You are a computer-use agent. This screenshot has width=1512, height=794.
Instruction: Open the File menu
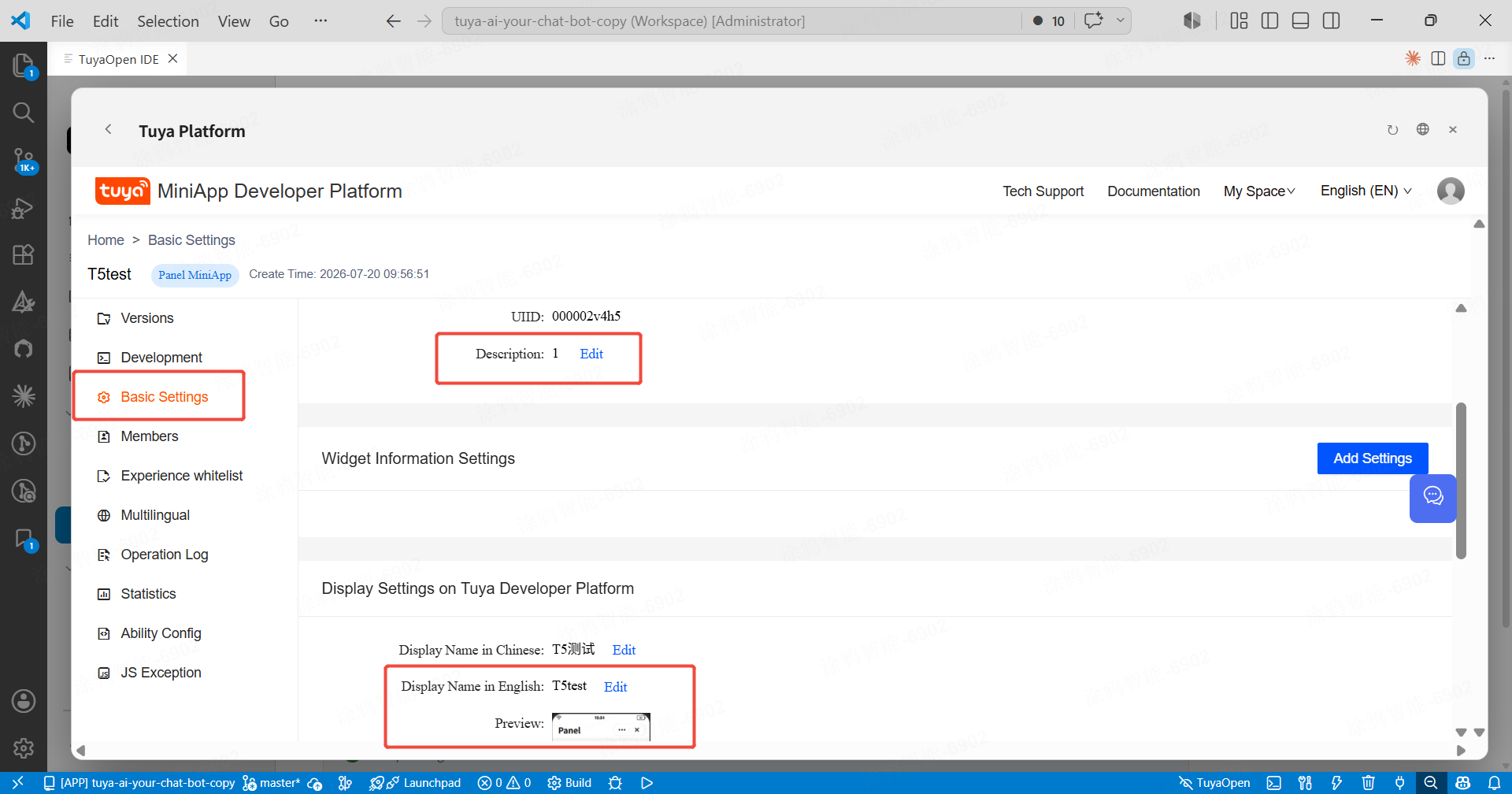point(62,21)
